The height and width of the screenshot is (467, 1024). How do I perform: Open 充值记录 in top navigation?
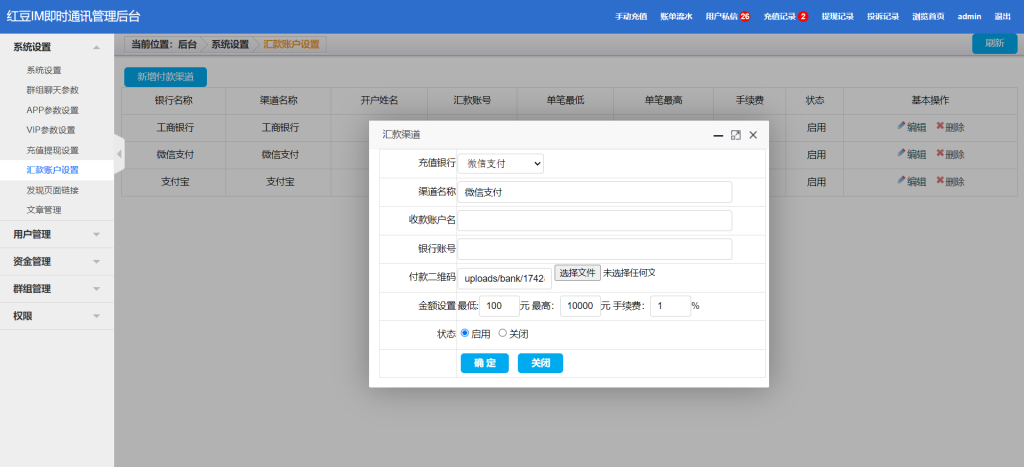785,17
